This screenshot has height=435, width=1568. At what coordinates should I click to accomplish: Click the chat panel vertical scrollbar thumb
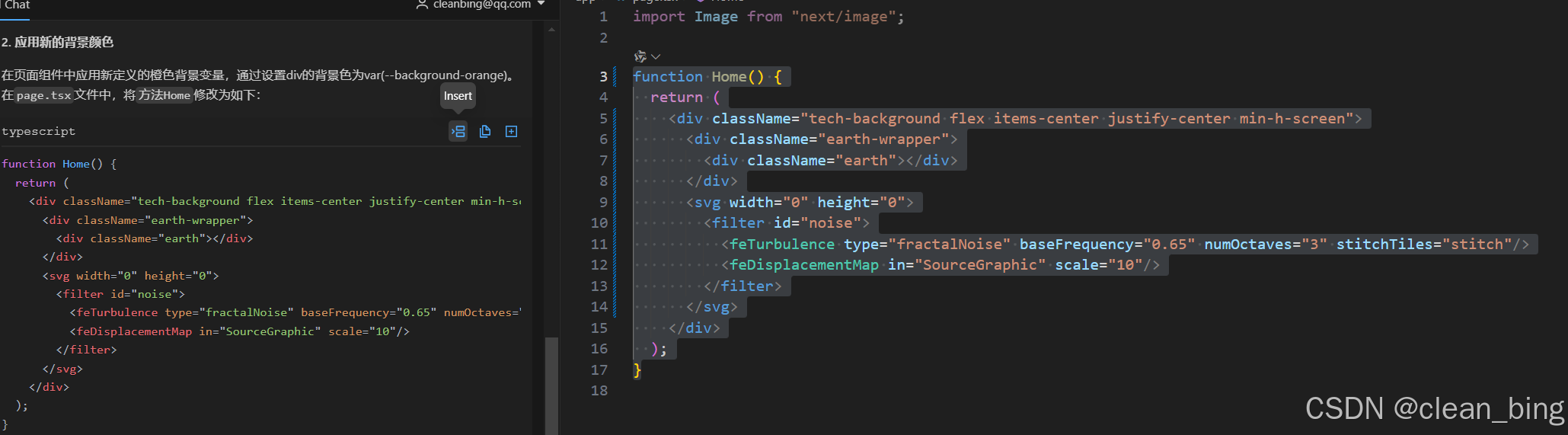pos(552,385)
